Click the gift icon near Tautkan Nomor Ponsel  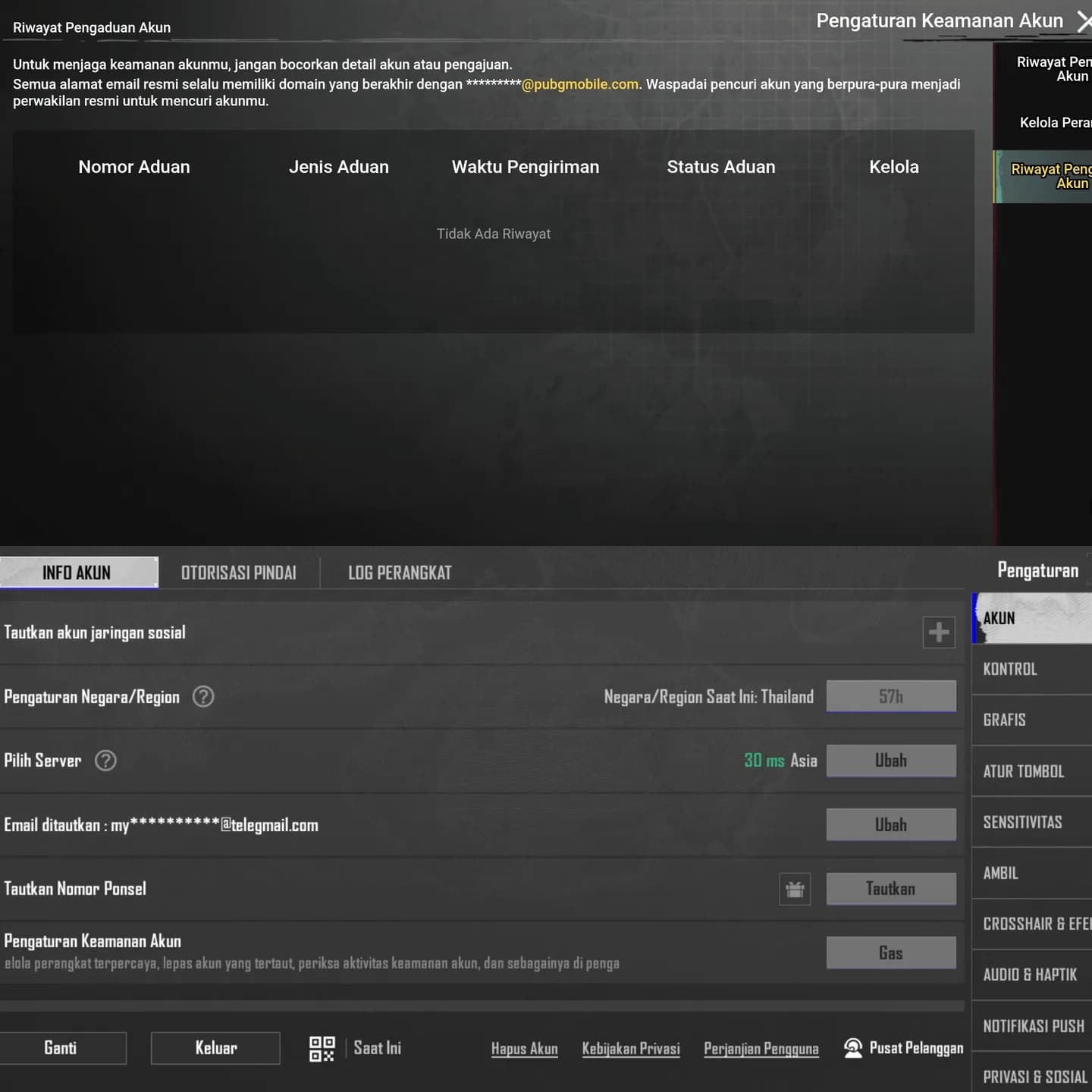(795, 889)
